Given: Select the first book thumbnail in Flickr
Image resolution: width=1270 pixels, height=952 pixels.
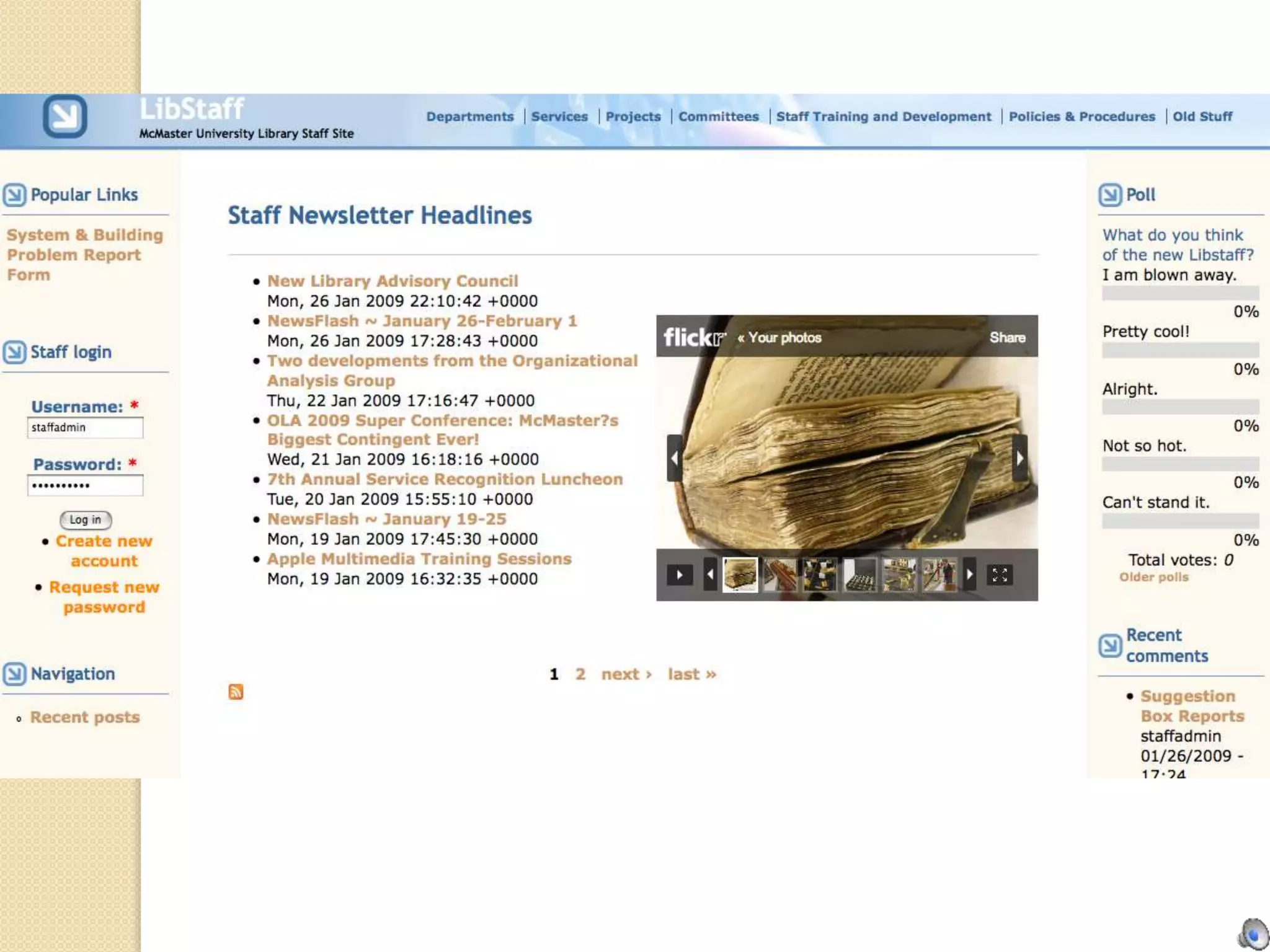Looking at the screenshot, I should (x=740, y=575).
